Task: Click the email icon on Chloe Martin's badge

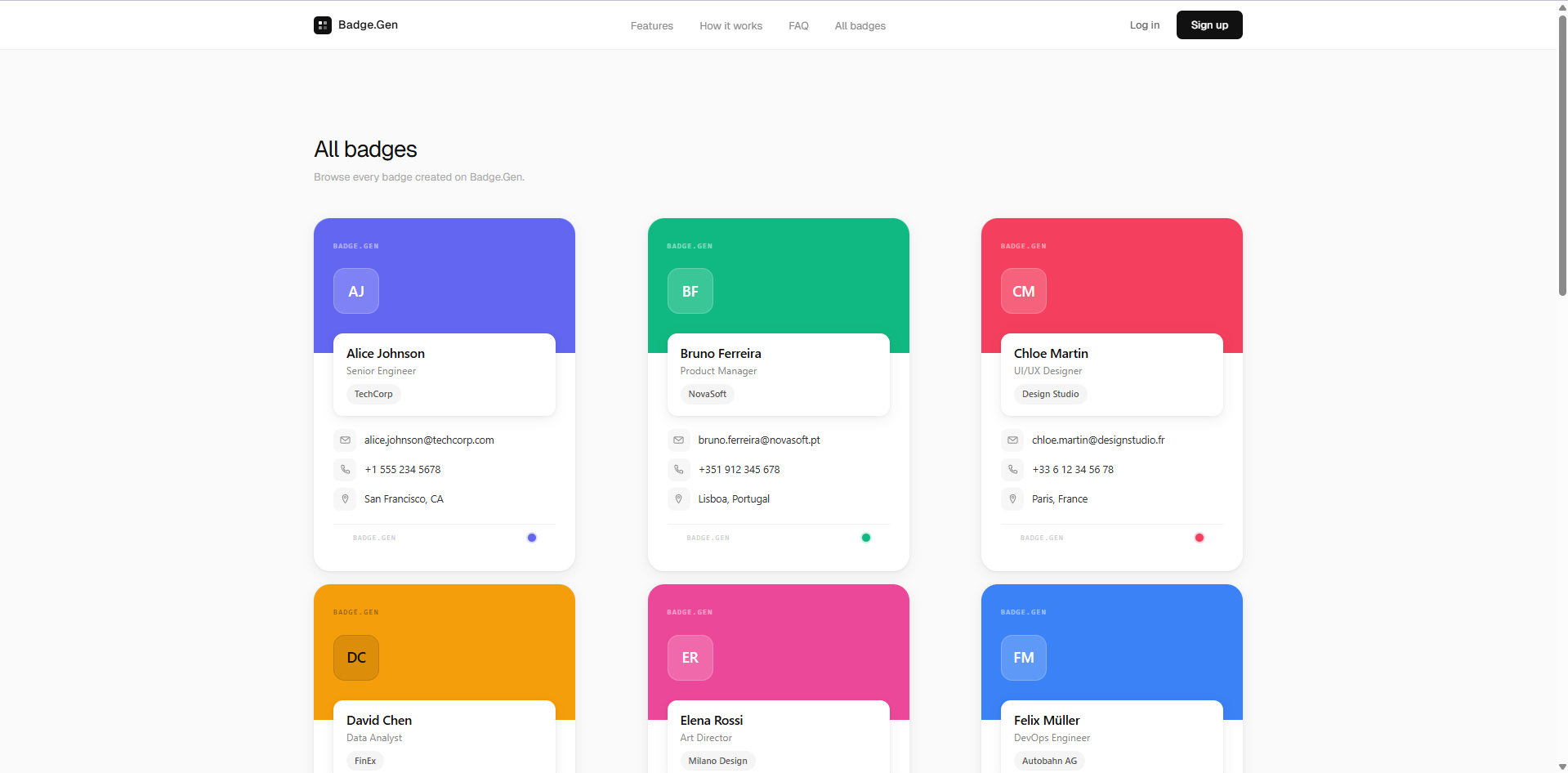Action: pyautogui.click(x=1012, y=440)
